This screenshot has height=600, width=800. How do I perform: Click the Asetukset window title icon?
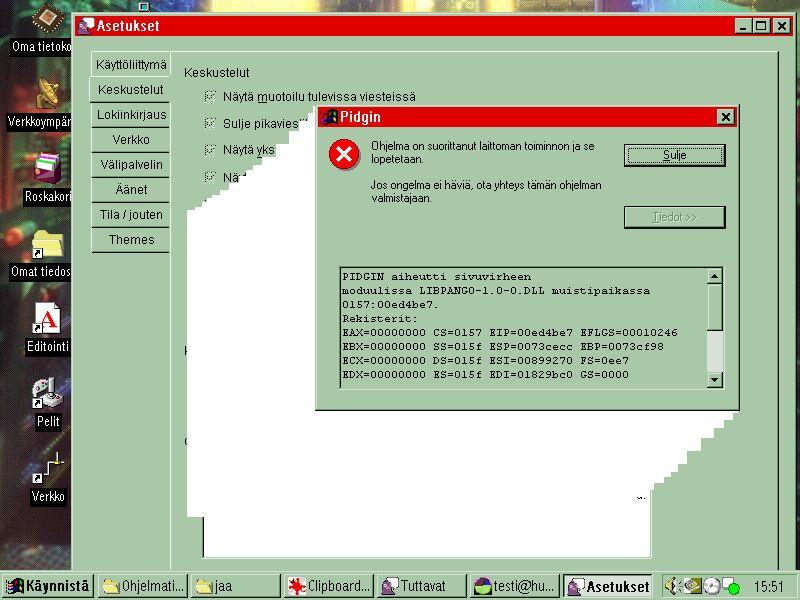tap(86, 26)
